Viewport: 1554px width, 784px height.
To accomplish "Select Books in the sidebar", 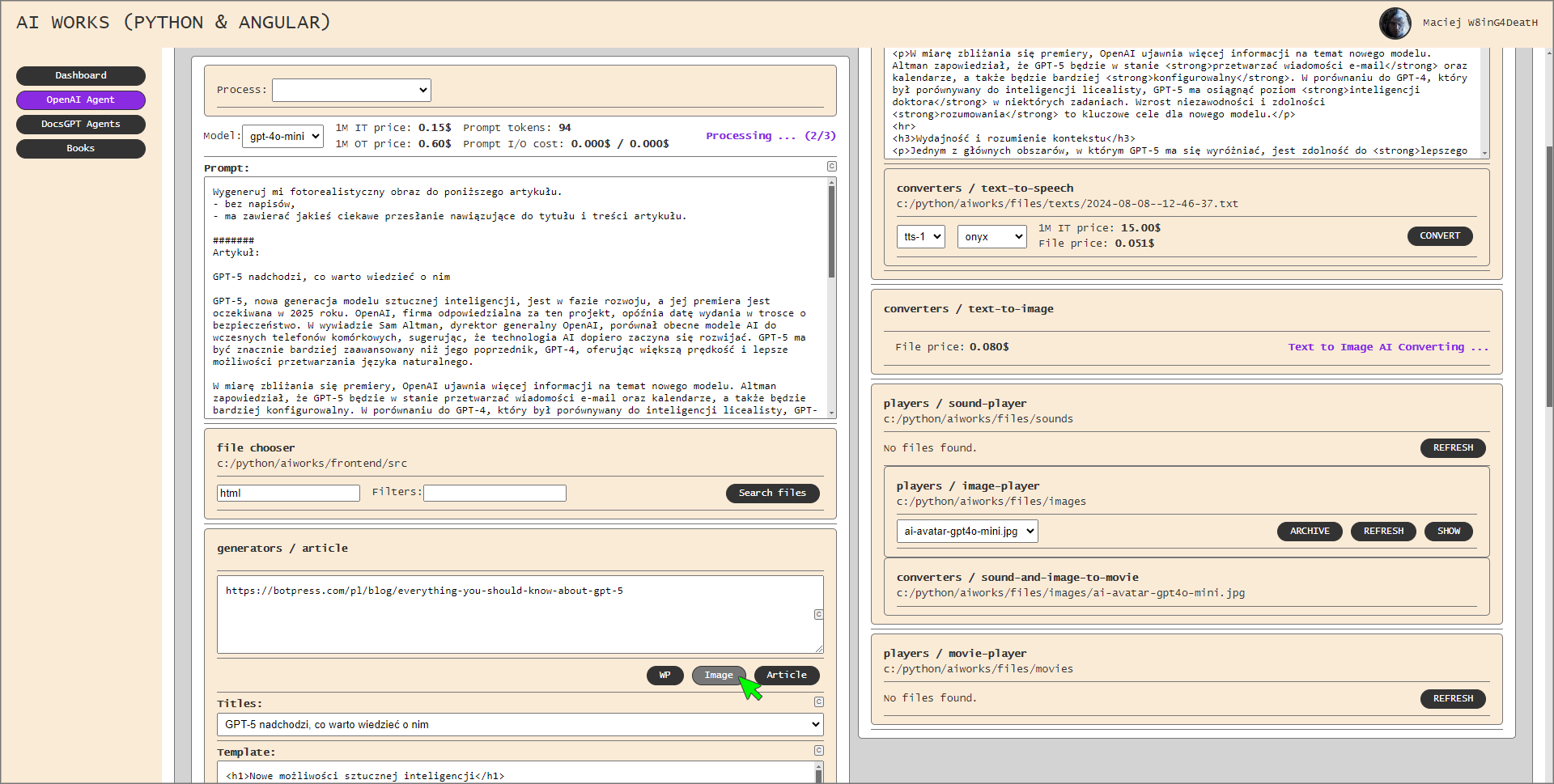I will [x=81, y=149].
